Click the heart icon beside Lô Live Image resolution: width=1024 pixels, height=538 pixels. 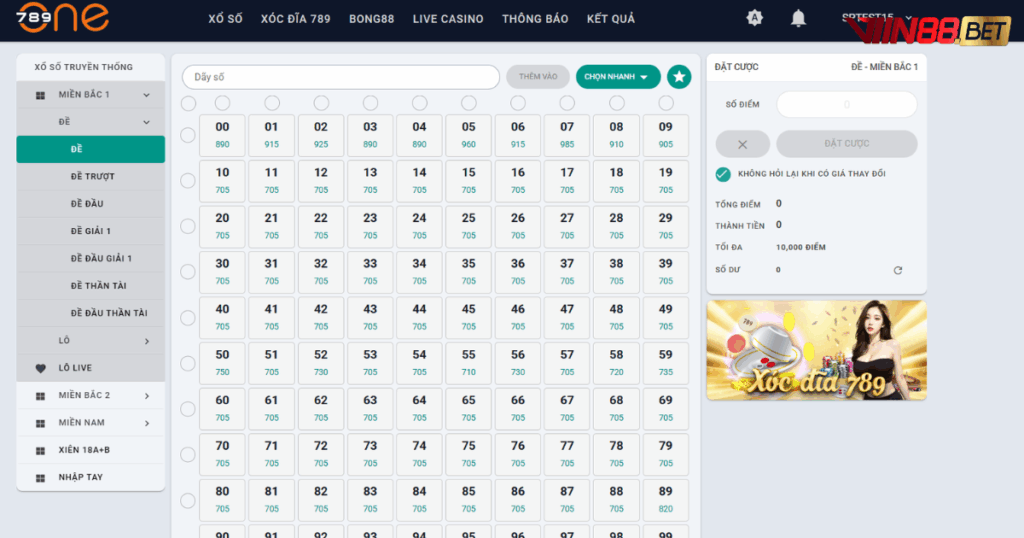tap(40, 368)
